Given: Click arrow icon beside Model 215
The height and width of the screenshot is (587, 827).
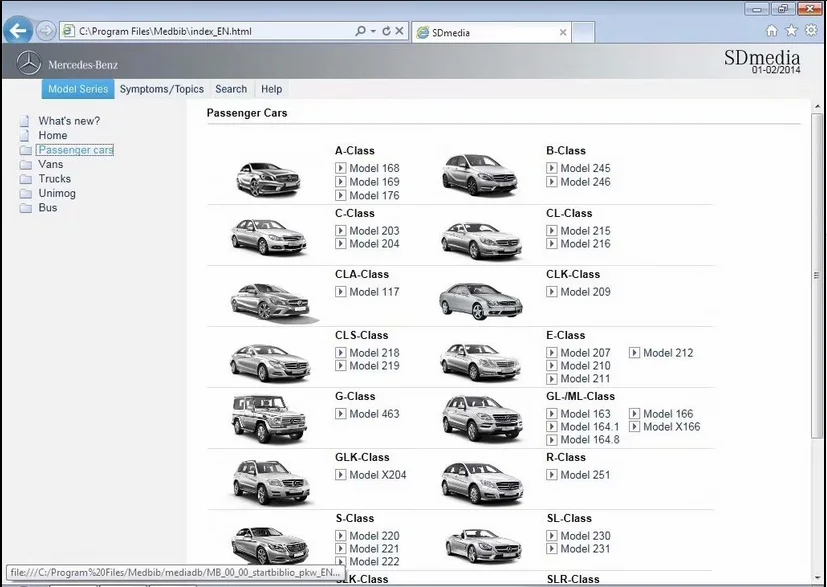Looking at the screenshot, I should [x=551, y=231].
